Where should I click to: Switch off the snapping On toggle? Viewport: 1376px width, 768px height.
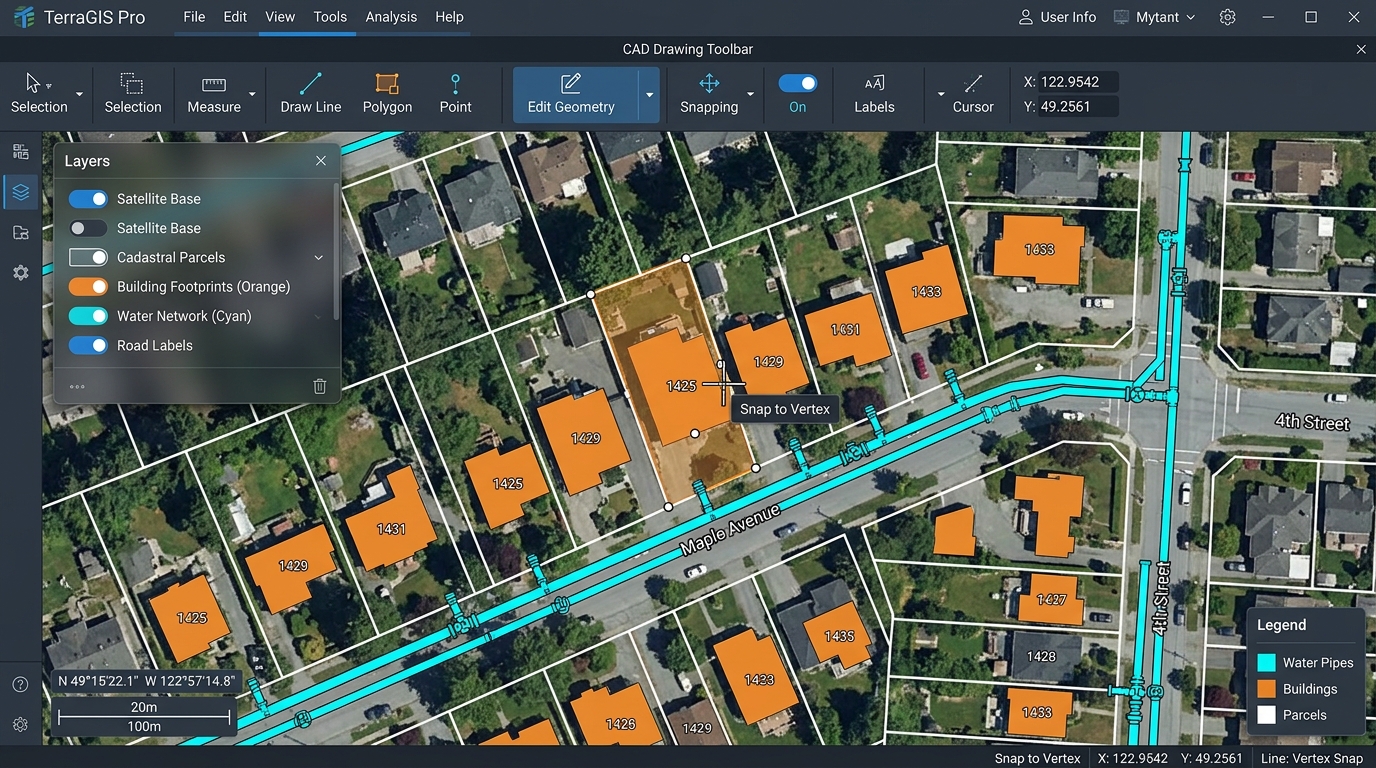[797, 83]
